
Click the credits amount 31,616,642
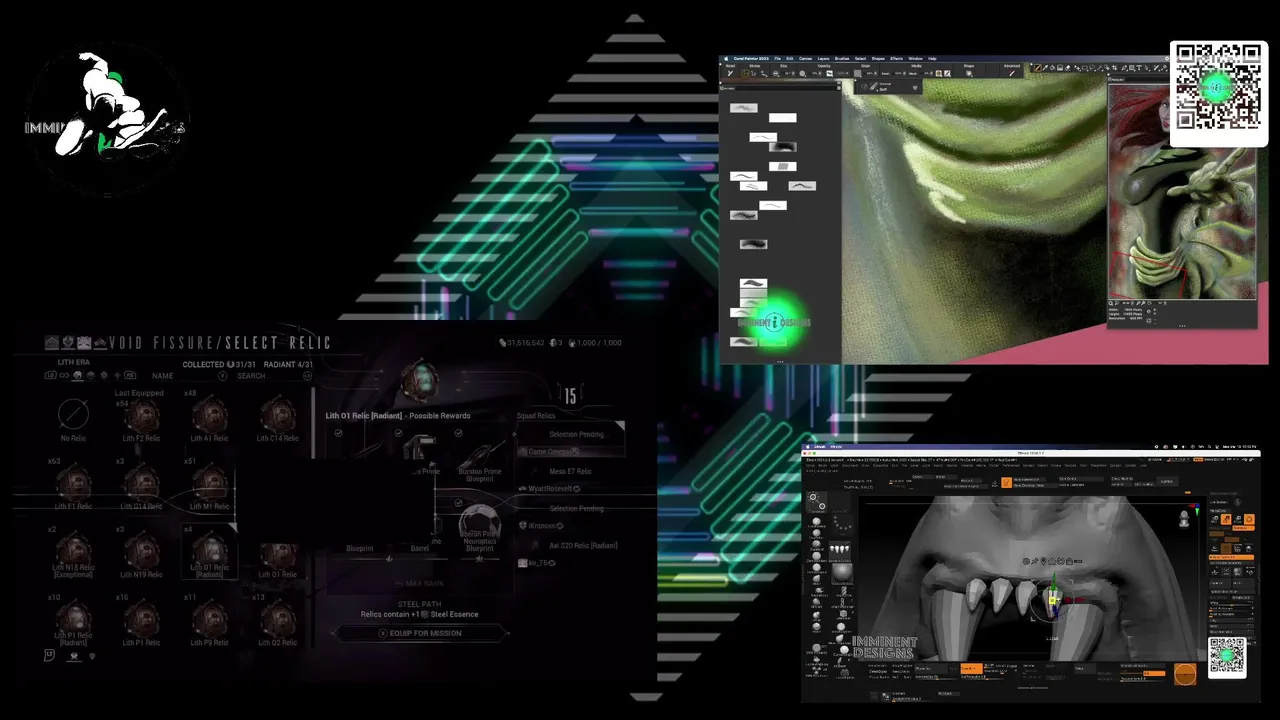pyautogui.click(x=525, y=343)
